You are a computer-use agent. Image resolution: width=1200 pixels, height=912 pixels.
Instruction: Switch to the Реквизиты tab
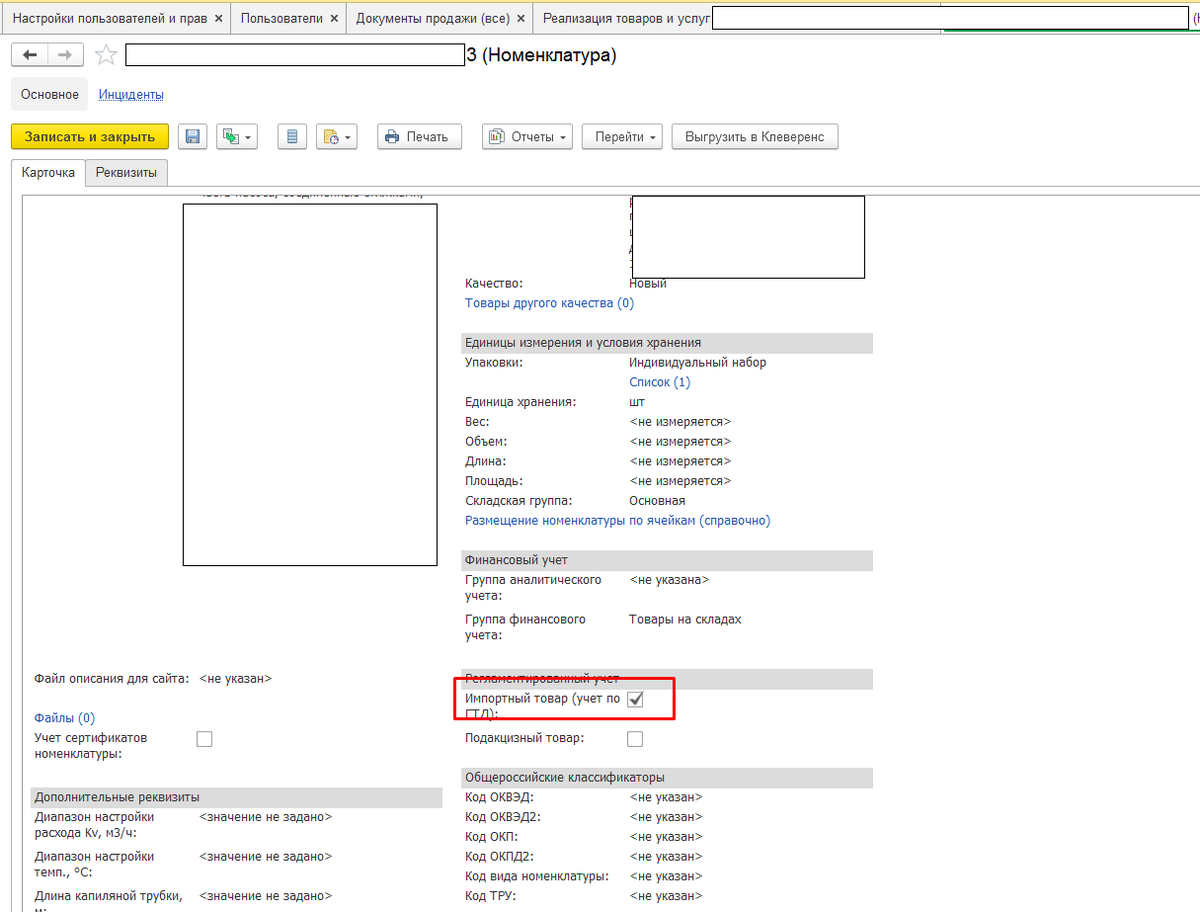click(x=126, y=173)
